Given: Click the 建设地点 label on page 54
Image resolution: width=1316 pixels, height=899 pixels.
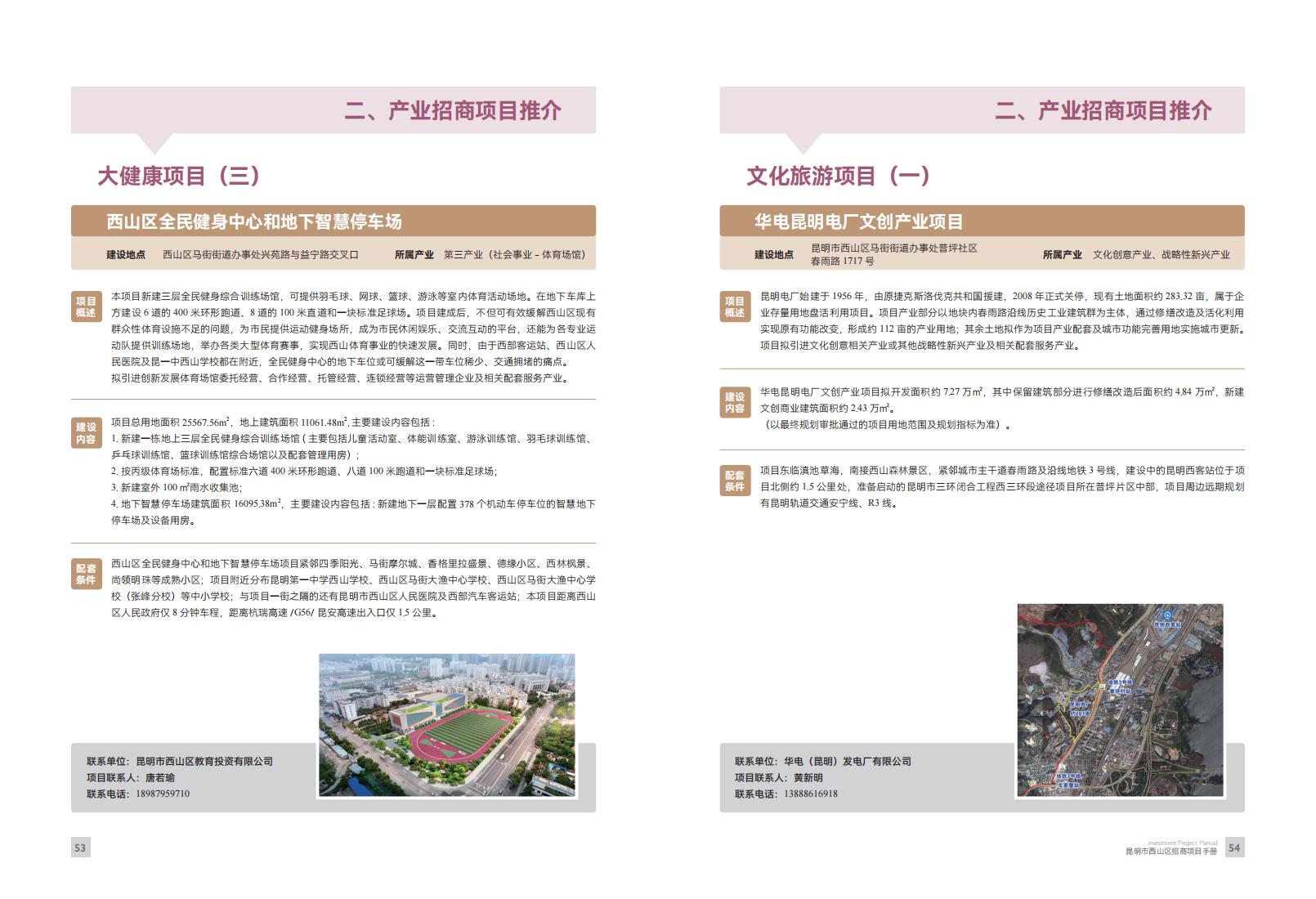Looking at the screenshot, I should coord(774,254).
